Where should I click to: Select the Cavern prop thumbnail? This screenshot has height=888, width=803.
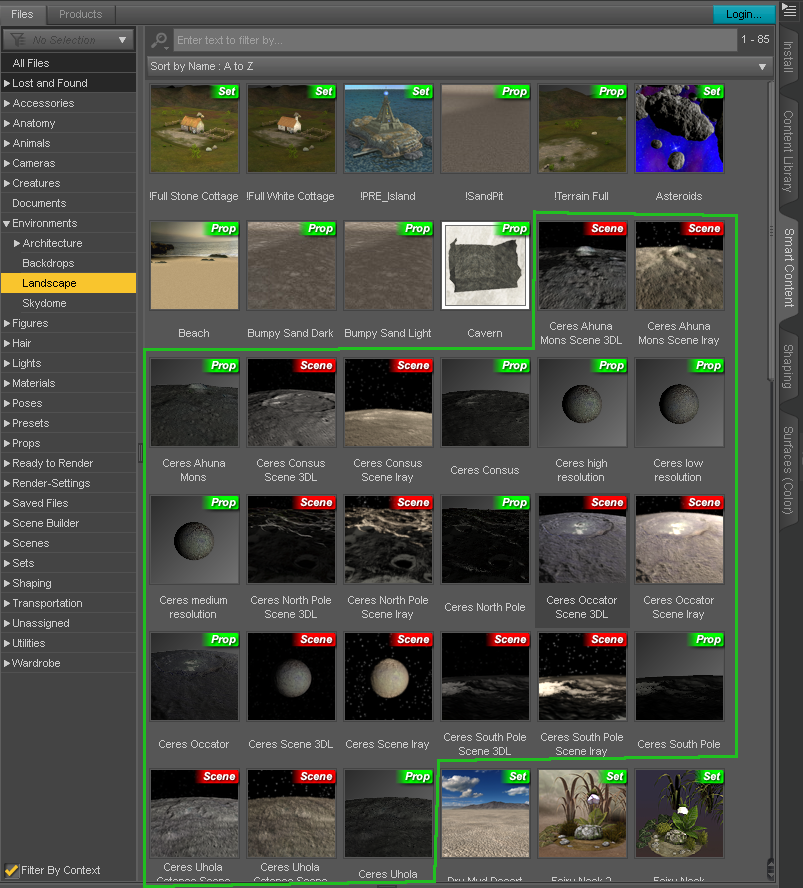(x=485, y=266)
